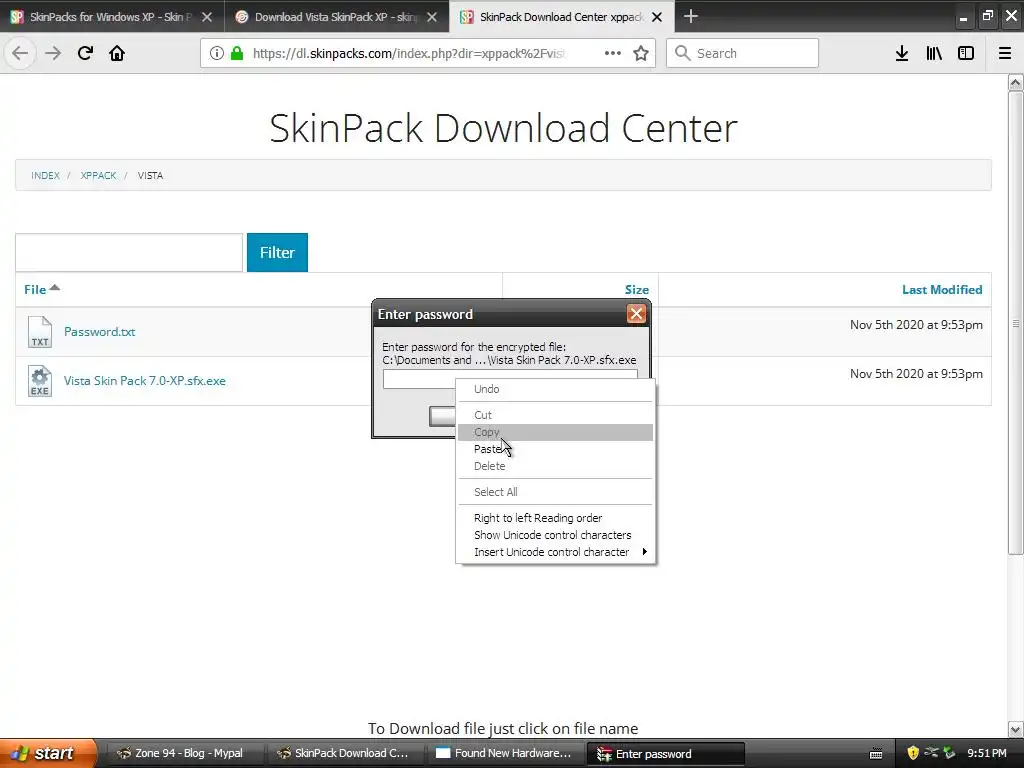Click the keyboard icon in system tray
1024x768 pixels.
876,754
